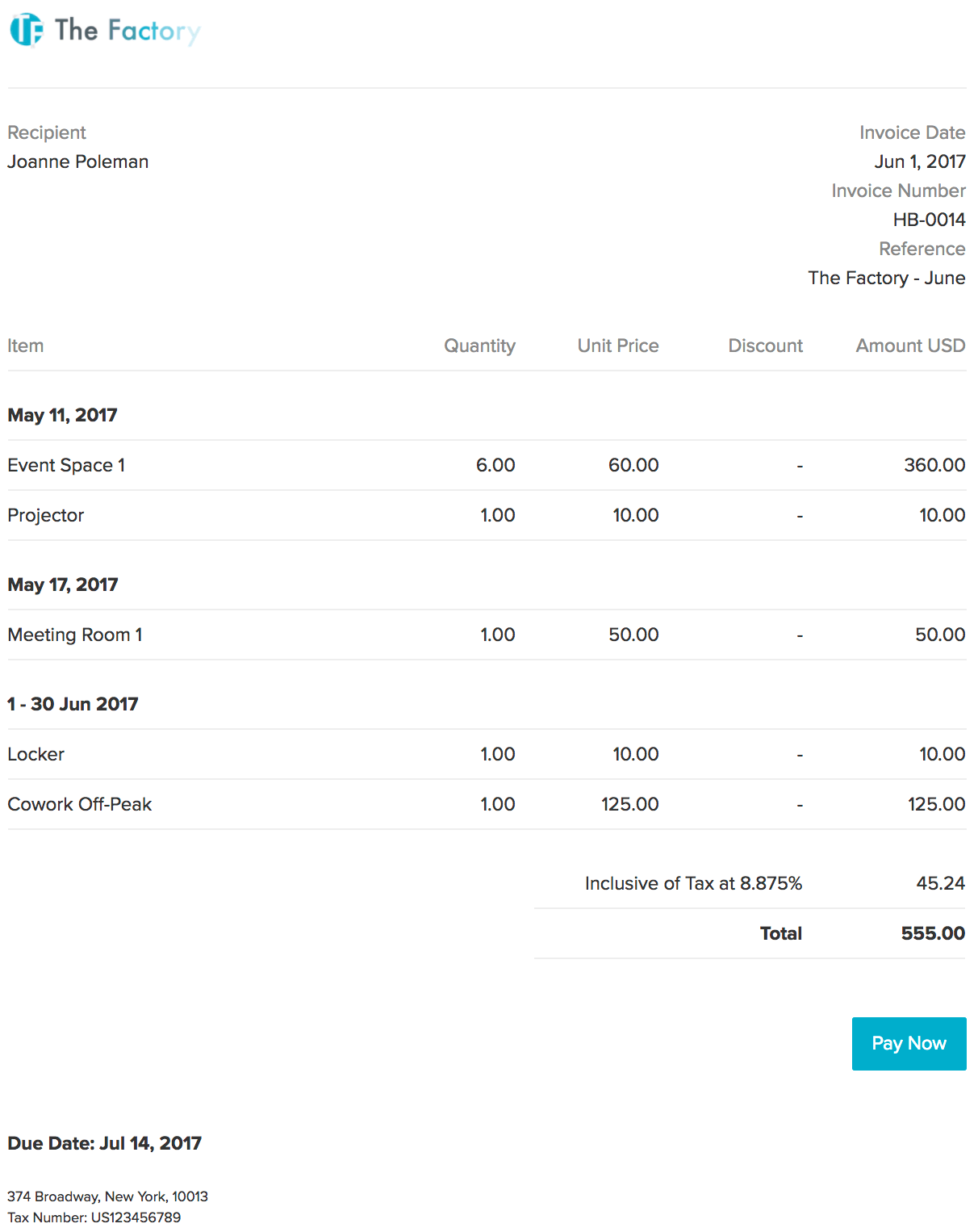Click the Cowork Off-Peak line item
978x1232 pixels.
click(x=80, y=804)
